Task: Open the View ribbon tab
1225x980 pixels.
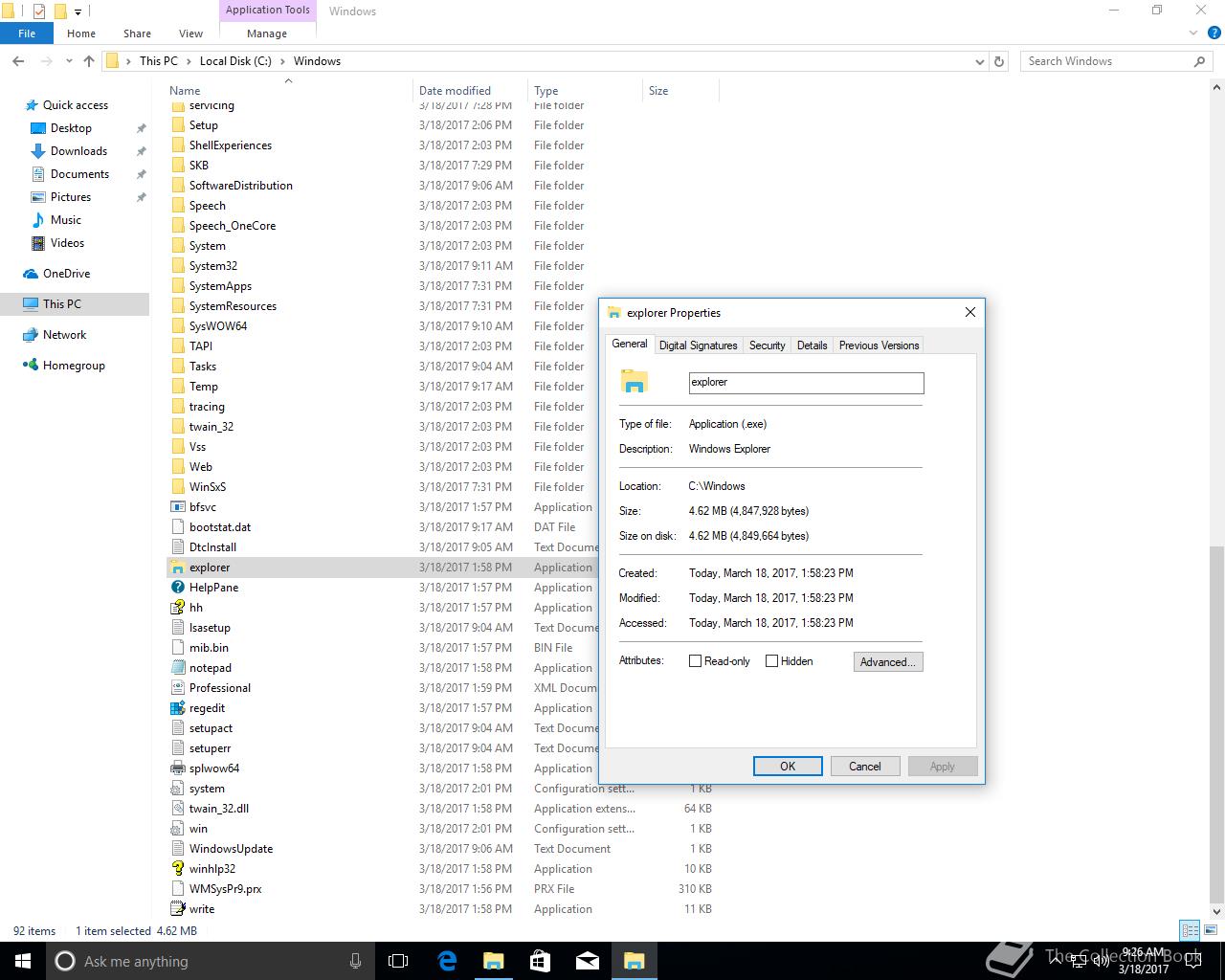Action: click(x=190, y=33)
